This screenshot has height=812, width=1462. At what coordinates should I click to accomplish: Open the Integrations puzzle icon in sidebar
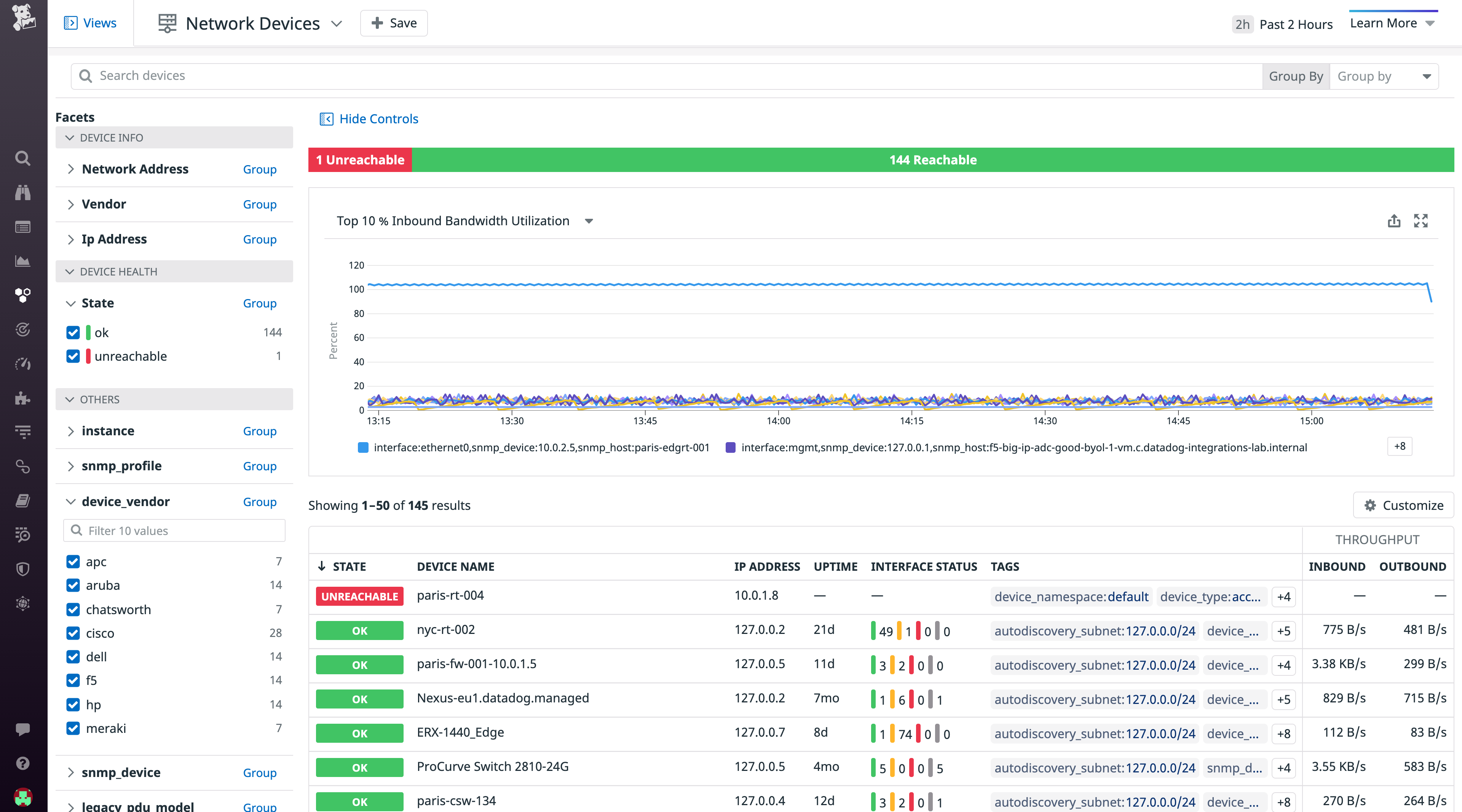23,398
